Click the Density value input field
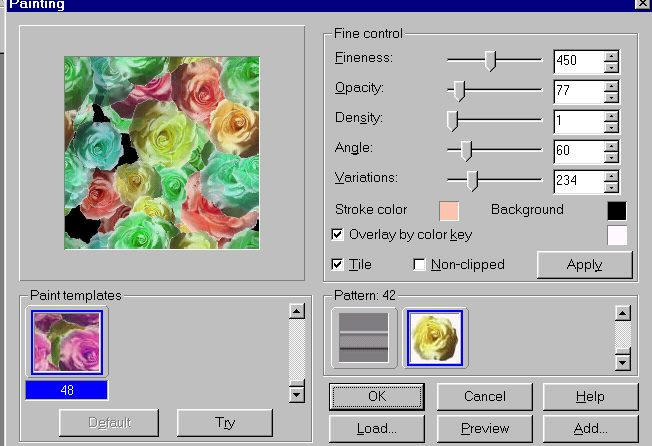Viewport: 652px width, 446px height. coord(577,122)
